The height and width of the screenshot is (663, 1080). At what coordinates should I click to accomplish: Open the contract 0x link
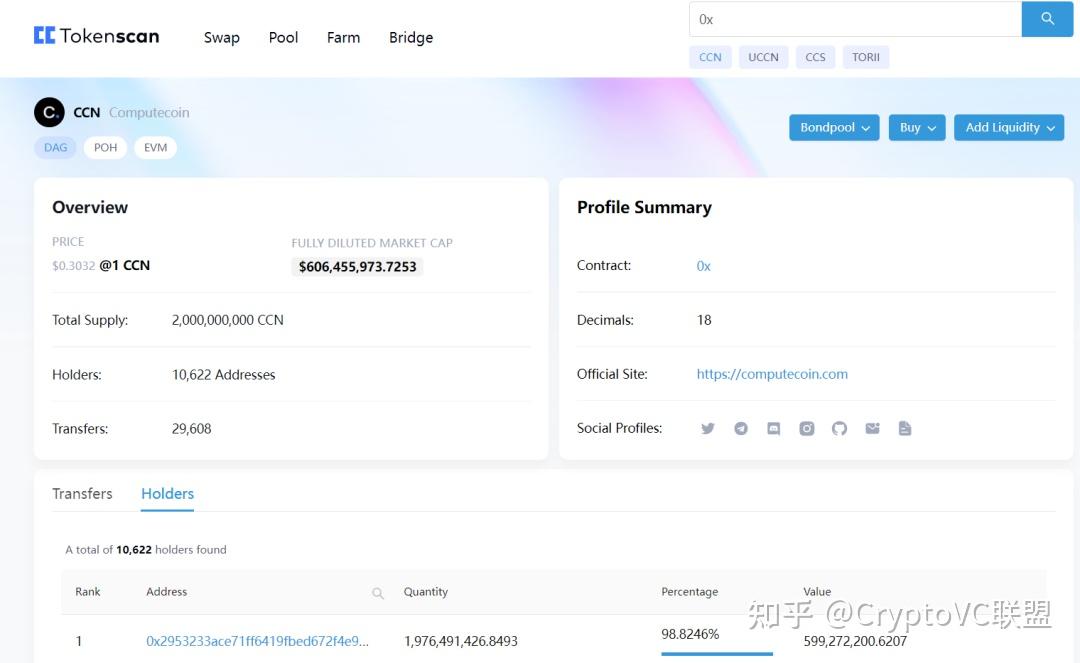(x=703, y=266)
